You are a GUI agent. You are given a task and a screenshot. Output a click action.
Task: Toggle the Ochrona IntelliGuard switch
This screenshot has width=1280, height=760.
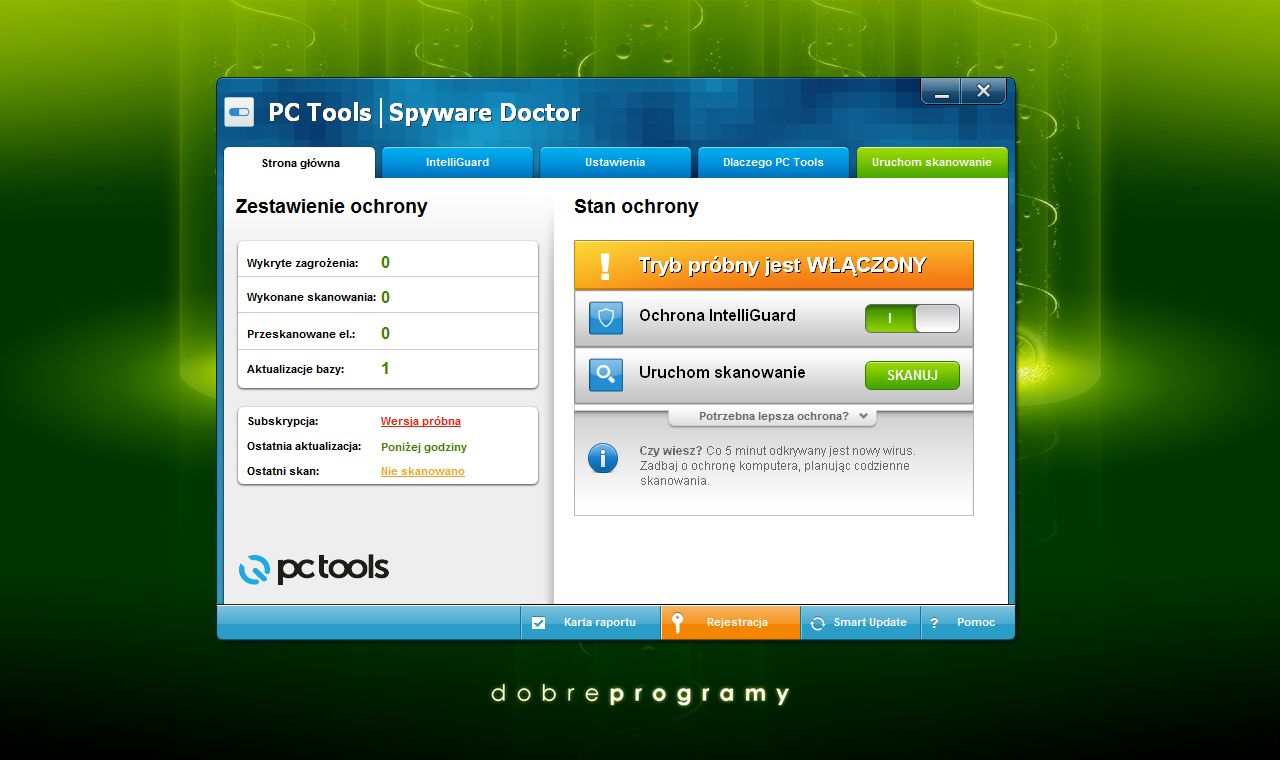pos(912,318)
